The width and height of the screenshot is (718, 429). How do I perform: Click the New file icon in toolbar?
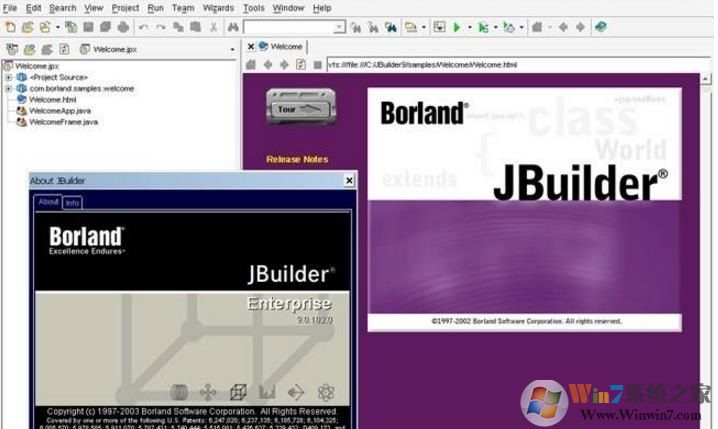point(10,27)
